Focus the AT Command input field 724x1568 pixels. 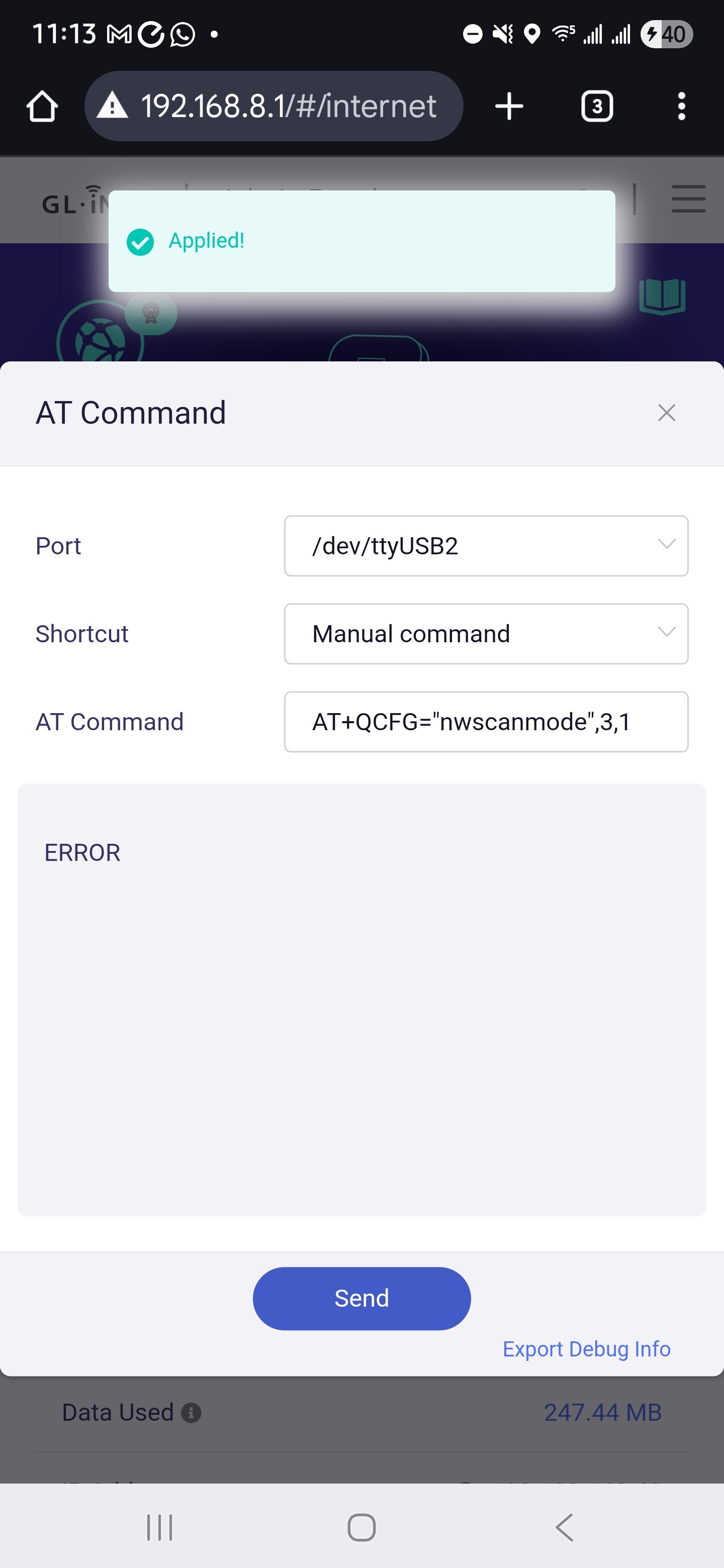[x=486, y=722]
